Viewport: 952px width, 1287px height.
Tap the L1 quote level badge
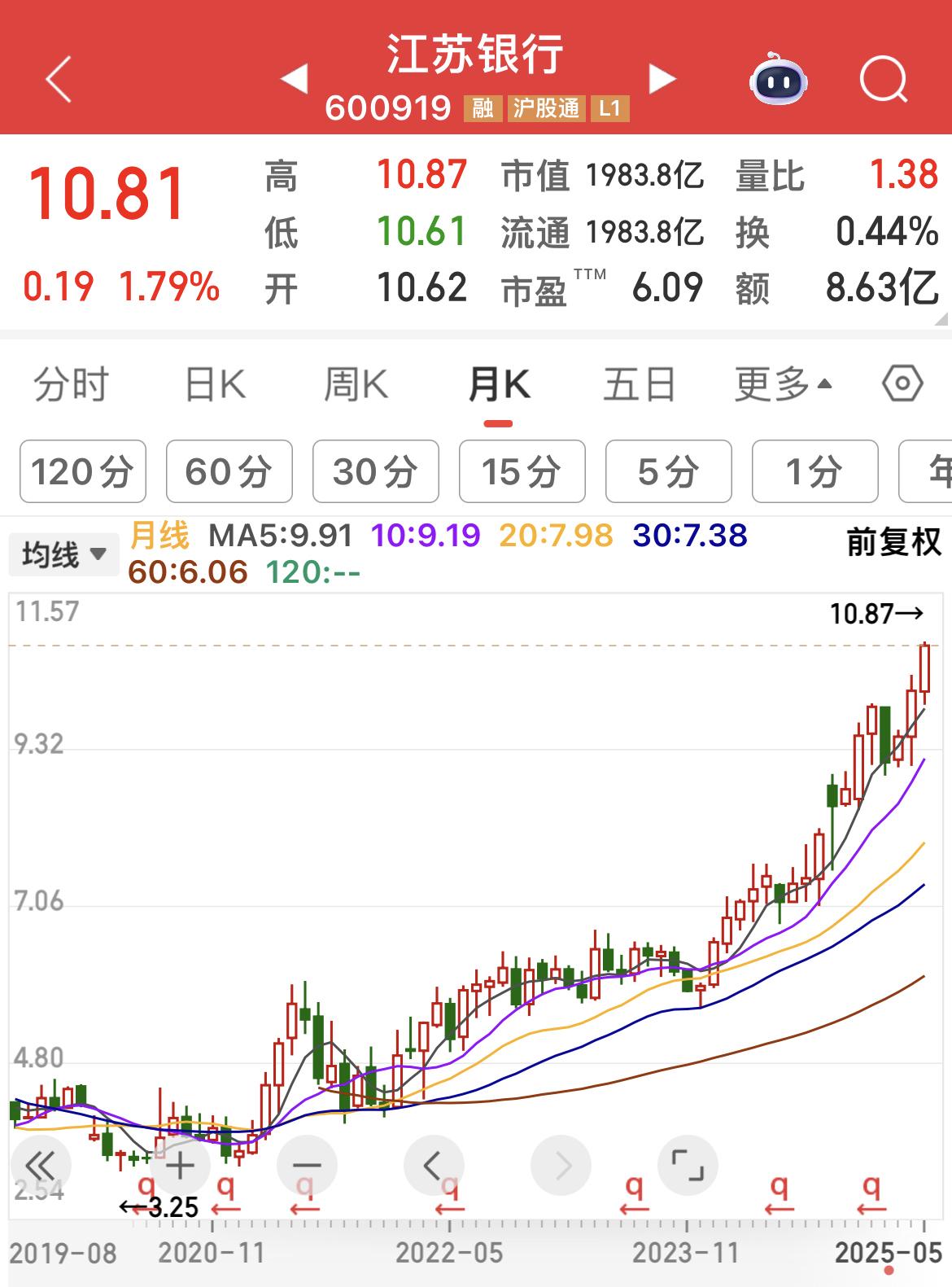(609, 108)
